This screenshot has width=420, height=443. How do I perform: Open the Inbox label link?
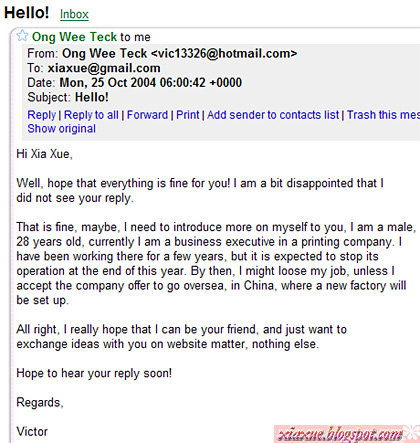point(74,14)
